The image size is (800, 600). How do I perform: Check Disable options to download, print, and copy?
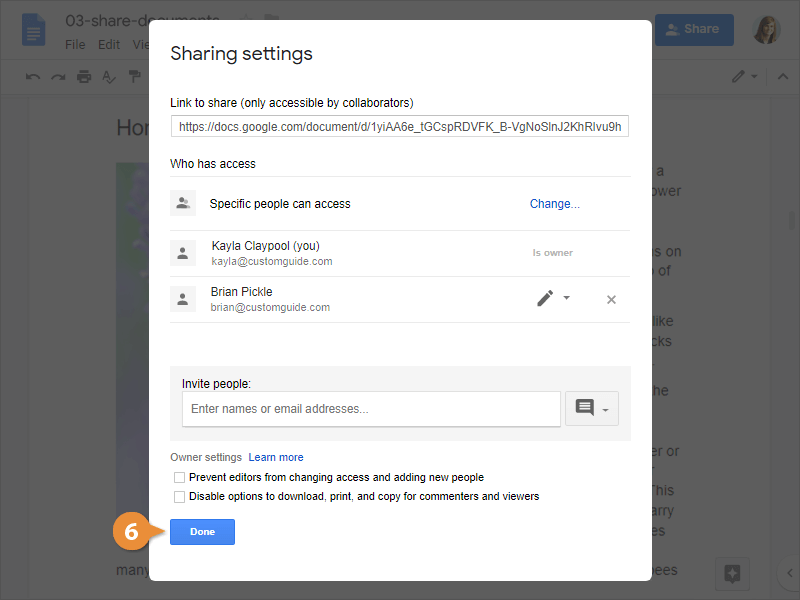click(180, 496)
